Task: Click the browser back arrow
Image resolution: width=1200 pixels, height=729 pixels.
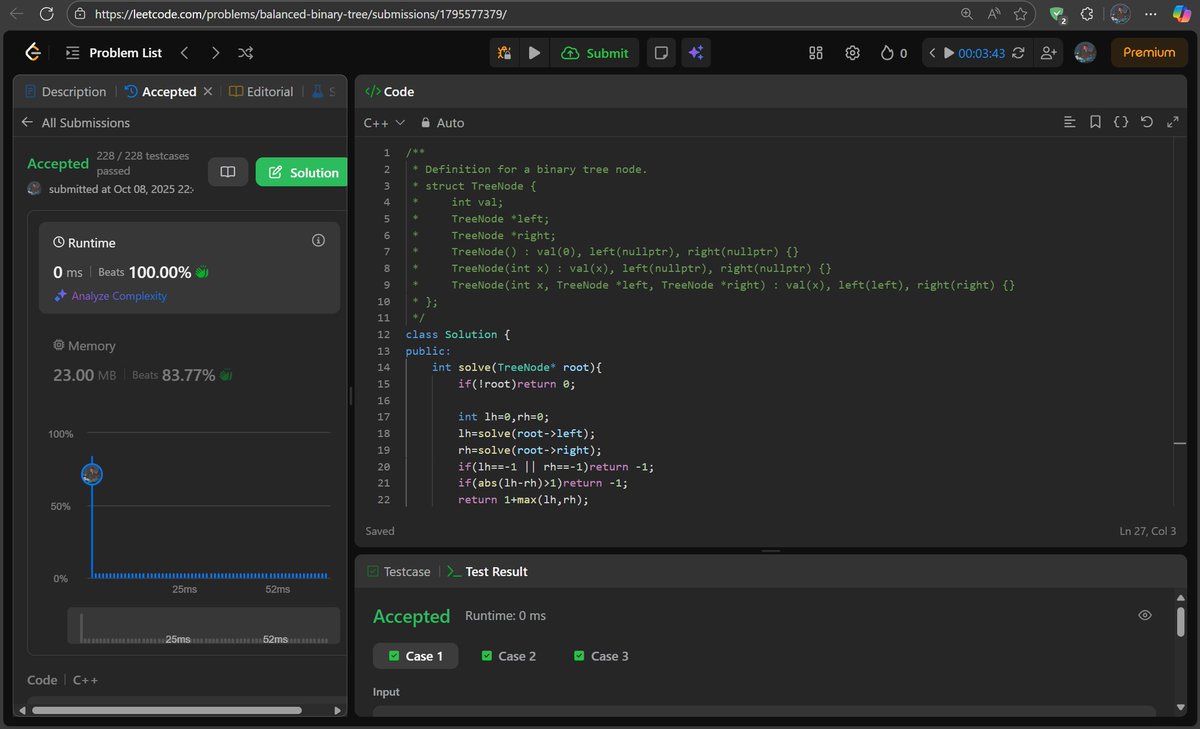Action: 15,14
